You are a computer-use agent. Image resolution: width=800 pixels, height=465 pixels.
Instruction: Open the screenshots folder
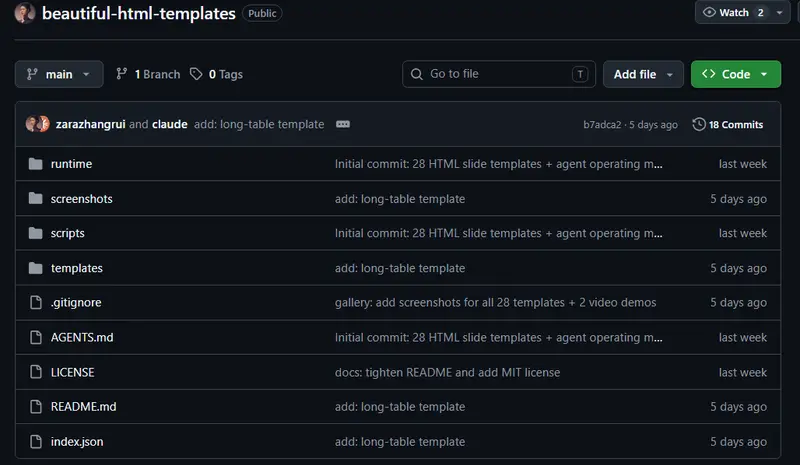[x=82, y=199]
